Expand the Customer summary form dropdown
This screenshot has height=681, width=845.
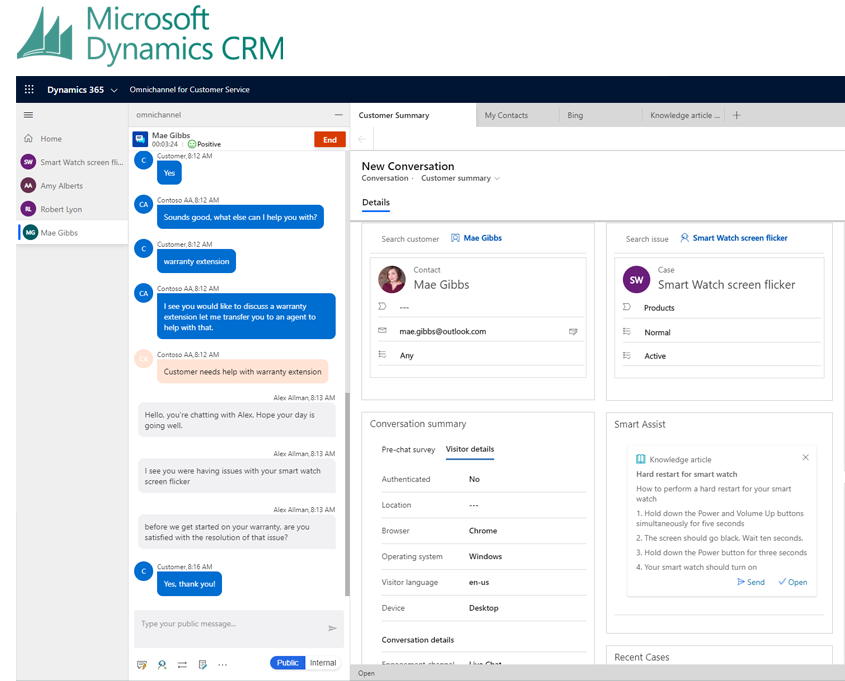tap(497, 178)
